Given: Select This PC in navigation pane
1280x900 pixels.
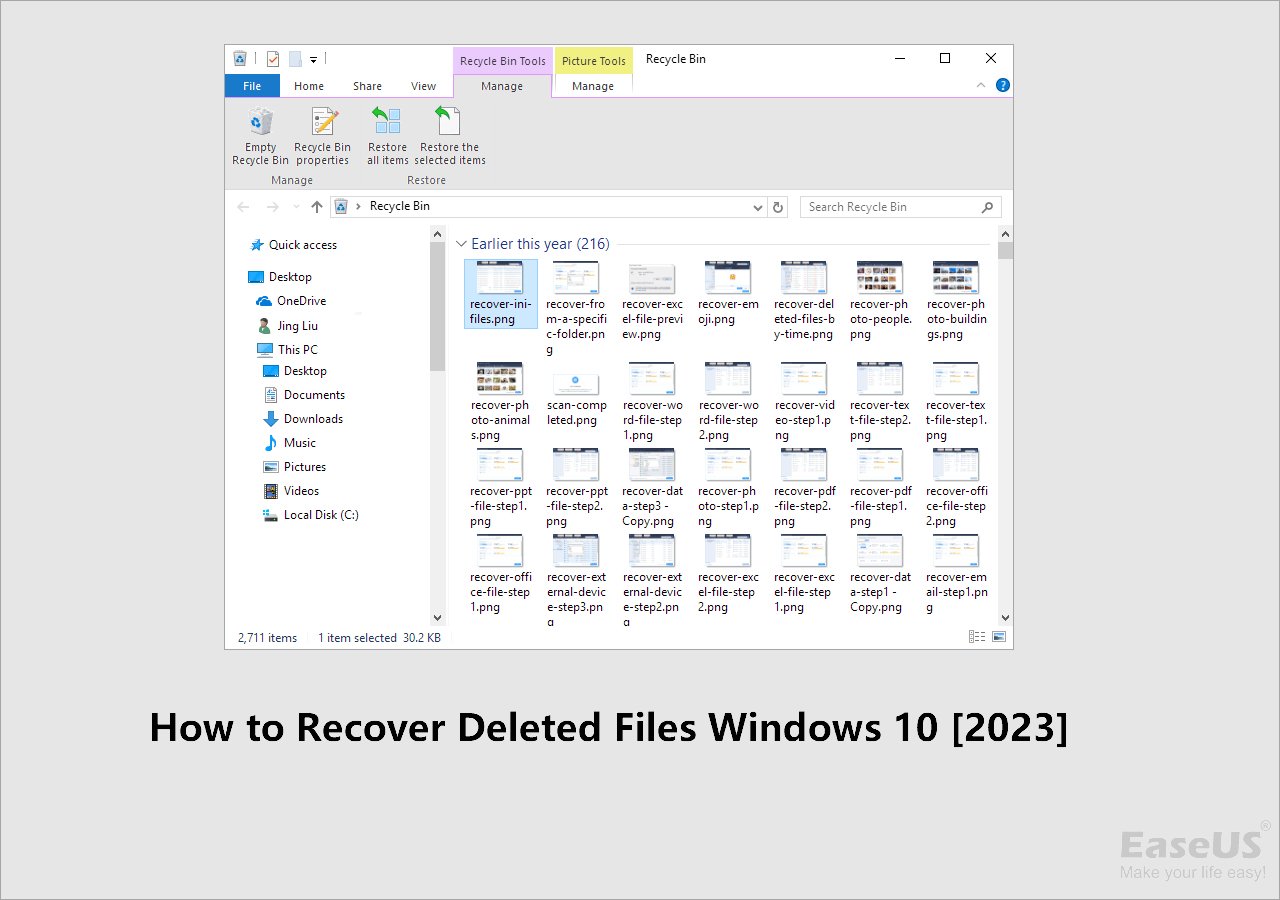Looking at the screenshot, I should click(x=287, y=350).
